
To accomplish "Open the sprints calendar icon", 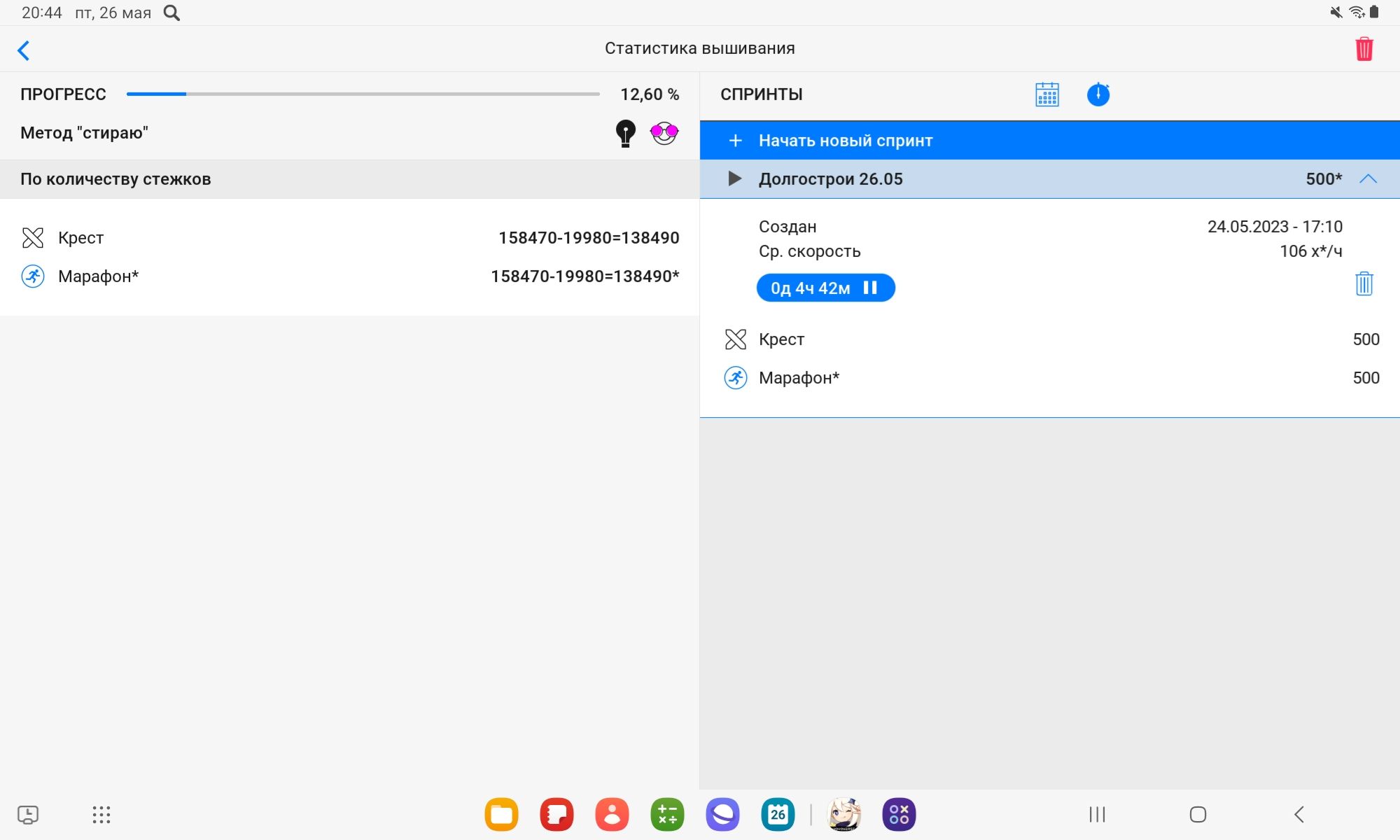I will pos(1047,94).
